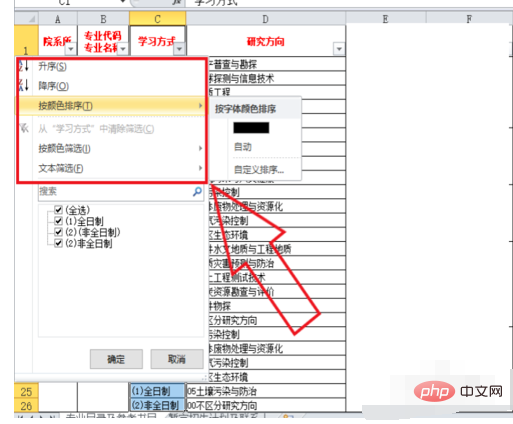The image size is (513, 424).
Task: Uncheck the (2)(非全日制) checkbox
Action: pos(58,232)
